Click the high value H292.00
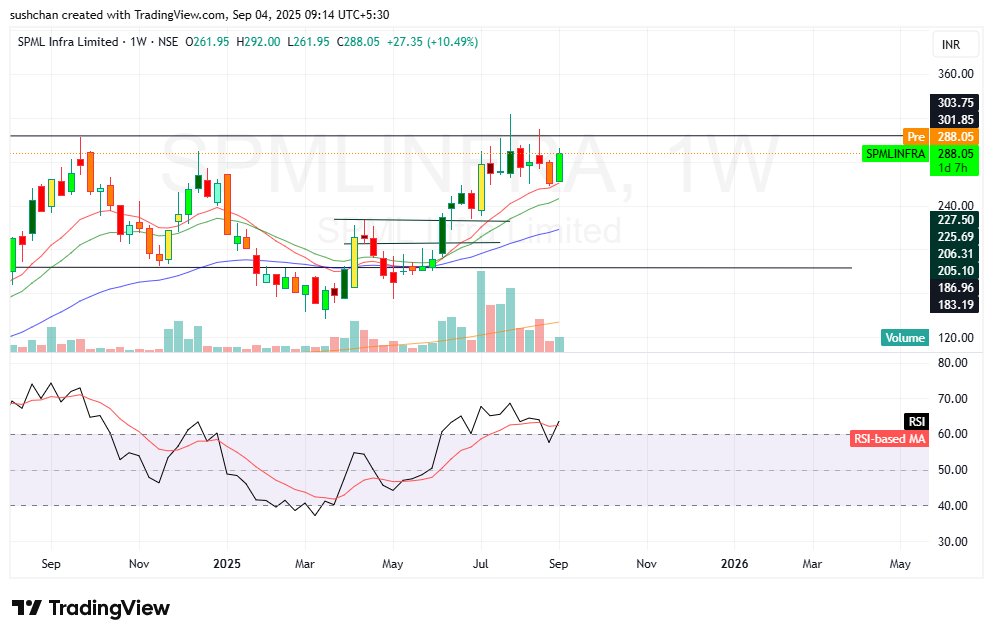 click(x=258, y=42)
